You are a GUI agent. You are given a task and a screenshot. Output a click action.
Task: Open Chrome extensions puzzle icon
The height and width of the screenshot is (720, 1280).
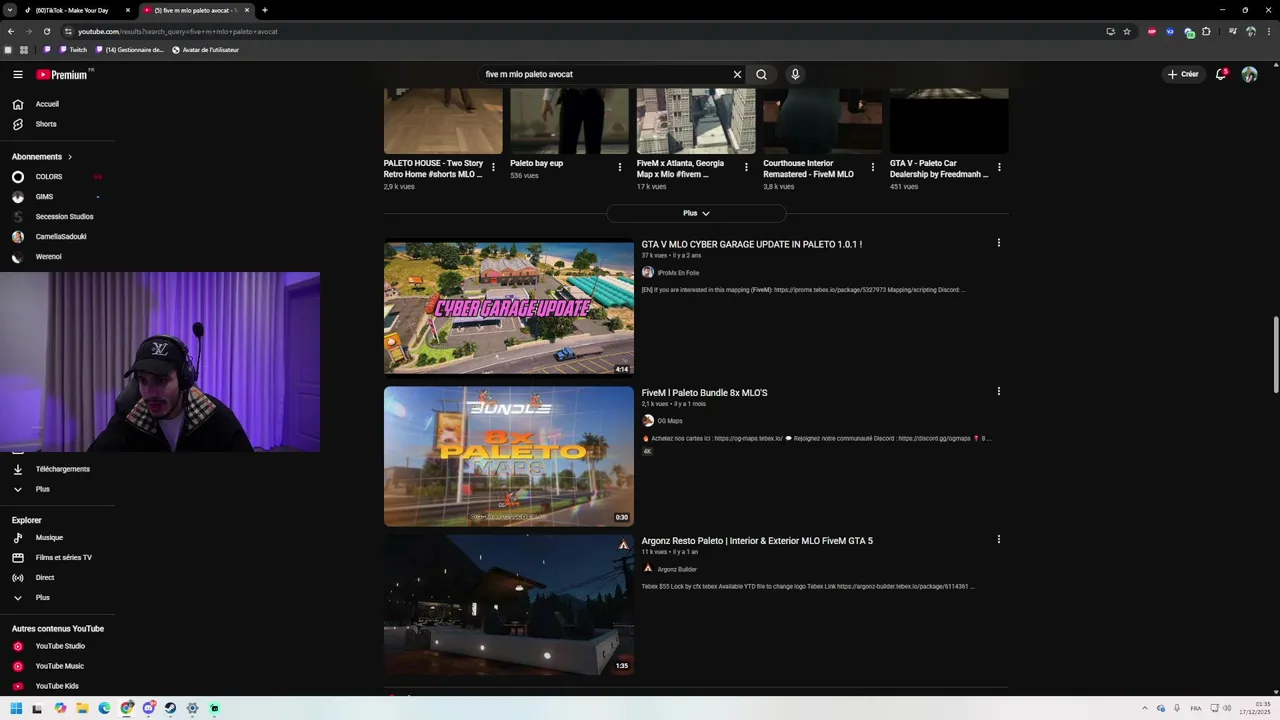click(x=1206, y=31)
